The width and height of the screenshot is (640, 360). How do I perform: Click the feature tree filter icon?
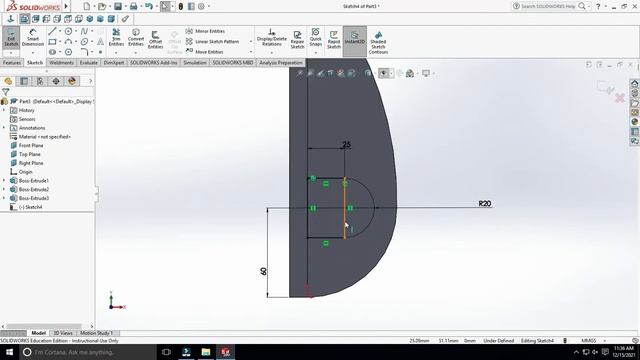pos(5,92)
